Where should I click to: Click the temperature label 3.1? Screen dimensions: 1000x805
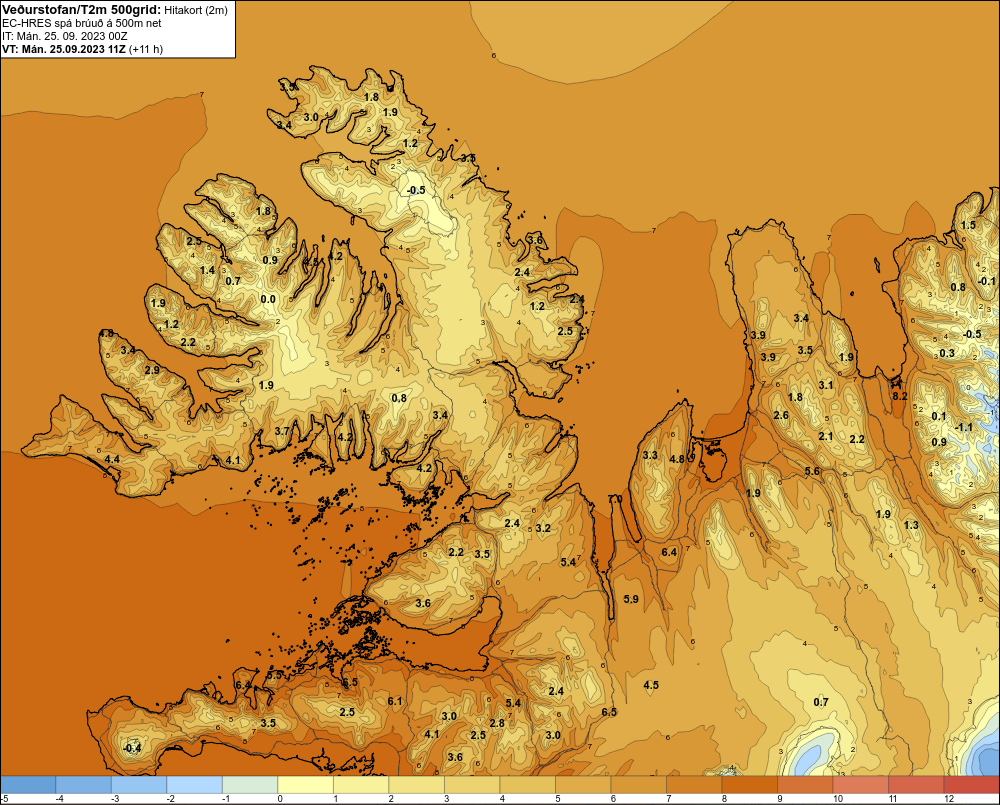pos(826,385)
